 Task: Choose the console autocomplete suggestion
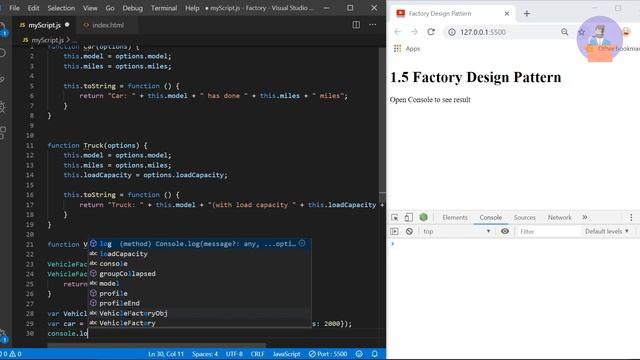[200, 264]
